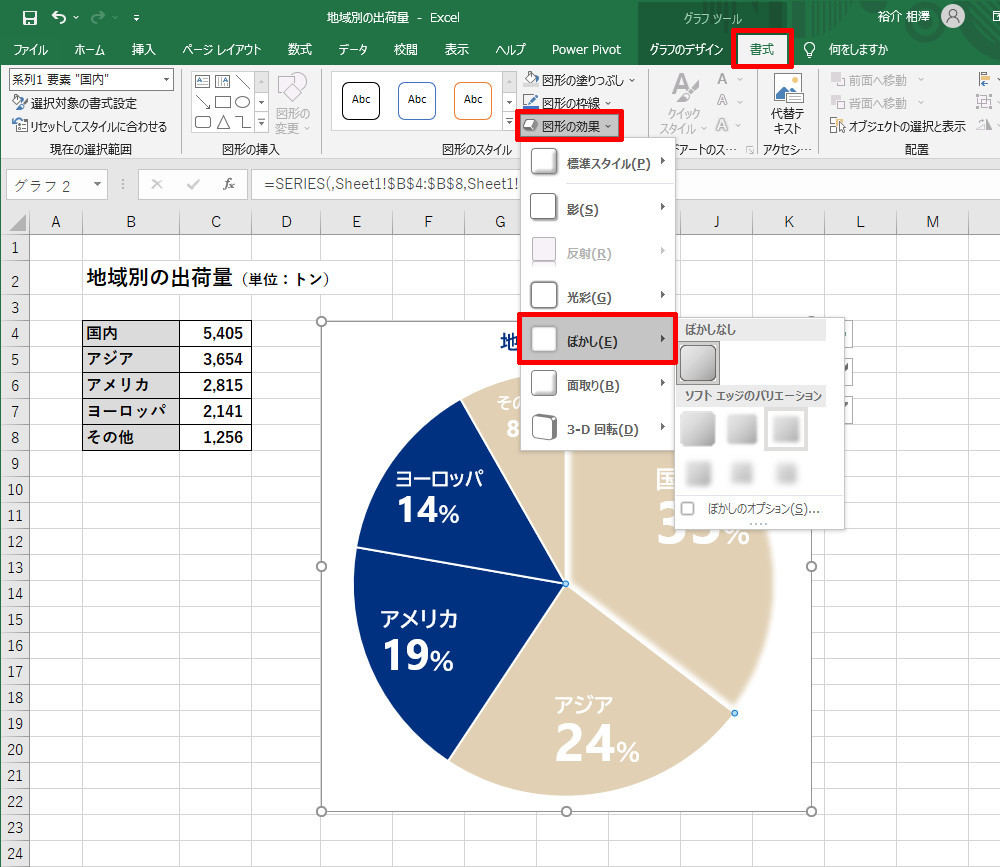The width and height of the screenshot is (1000, 867).
Task: Select the ぼかしなし preset
Action: coord(698,363)
